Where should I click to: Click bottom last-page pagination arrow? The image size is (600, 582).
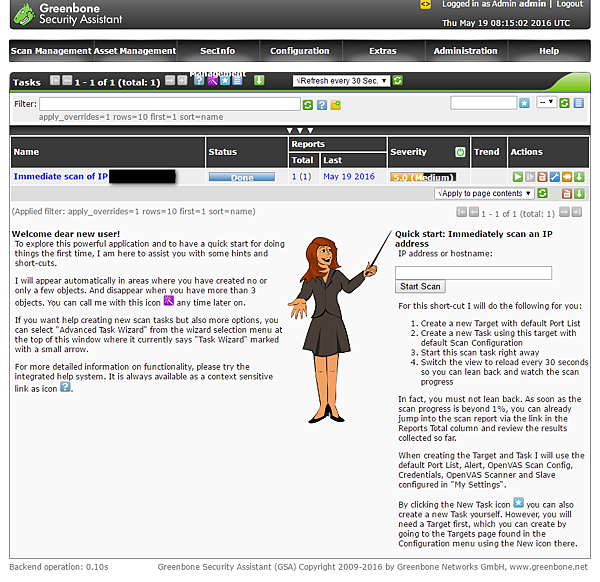tap(576, 212)
